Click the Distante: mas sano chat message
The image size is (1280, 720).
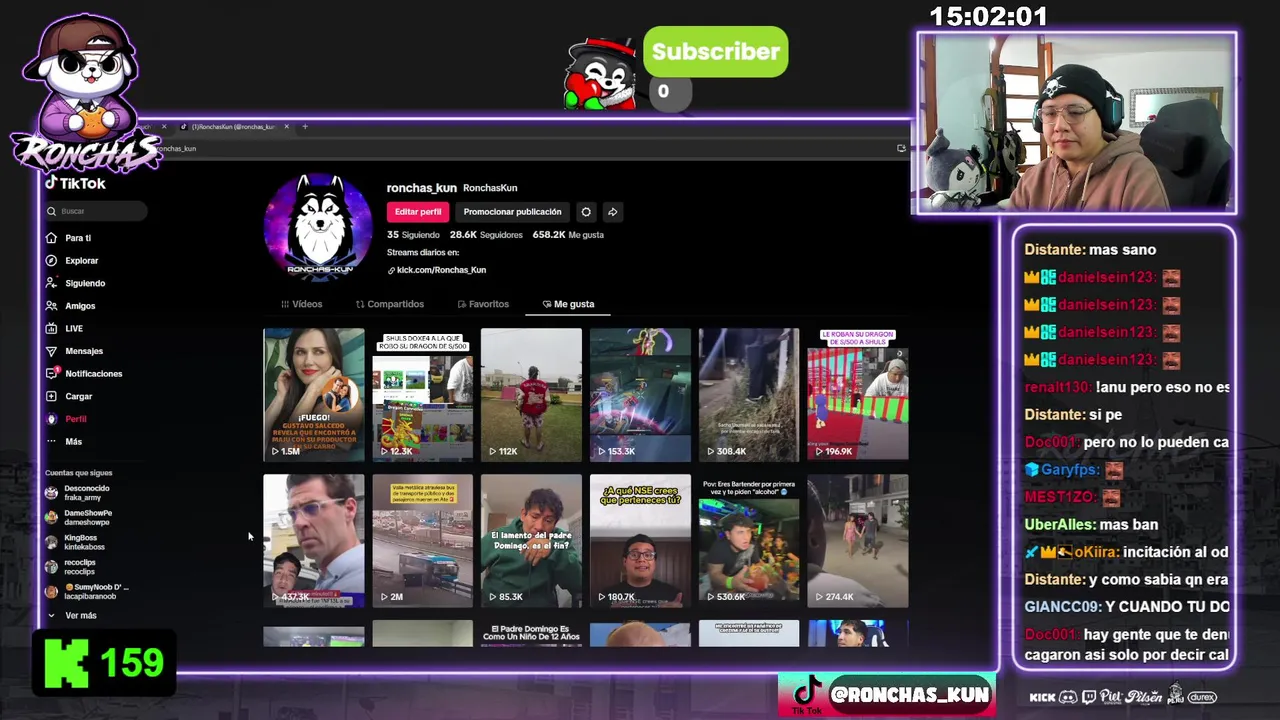tap(1090, 250)
